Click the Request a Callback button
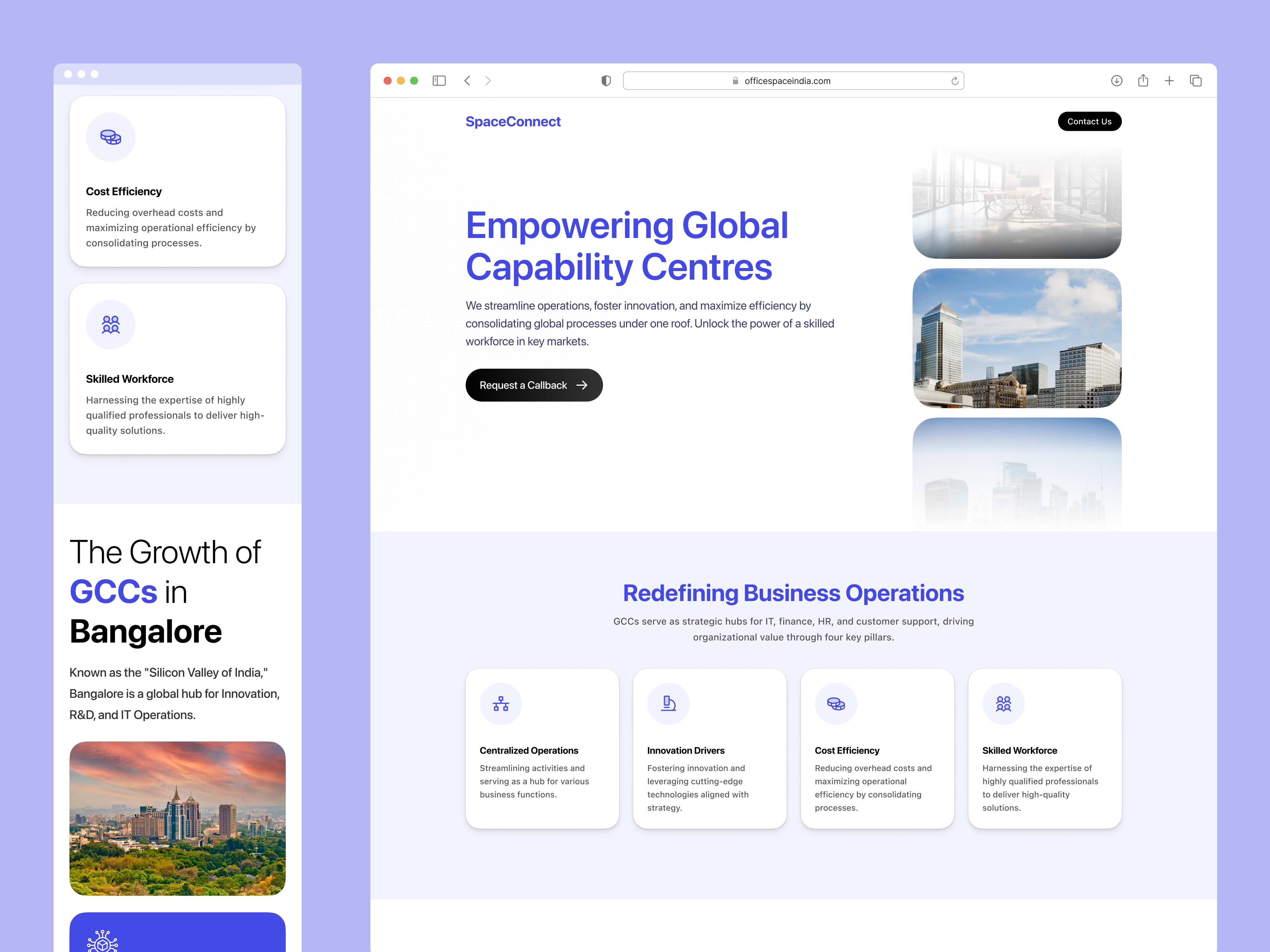1270x952 pixels. (534, 385)
